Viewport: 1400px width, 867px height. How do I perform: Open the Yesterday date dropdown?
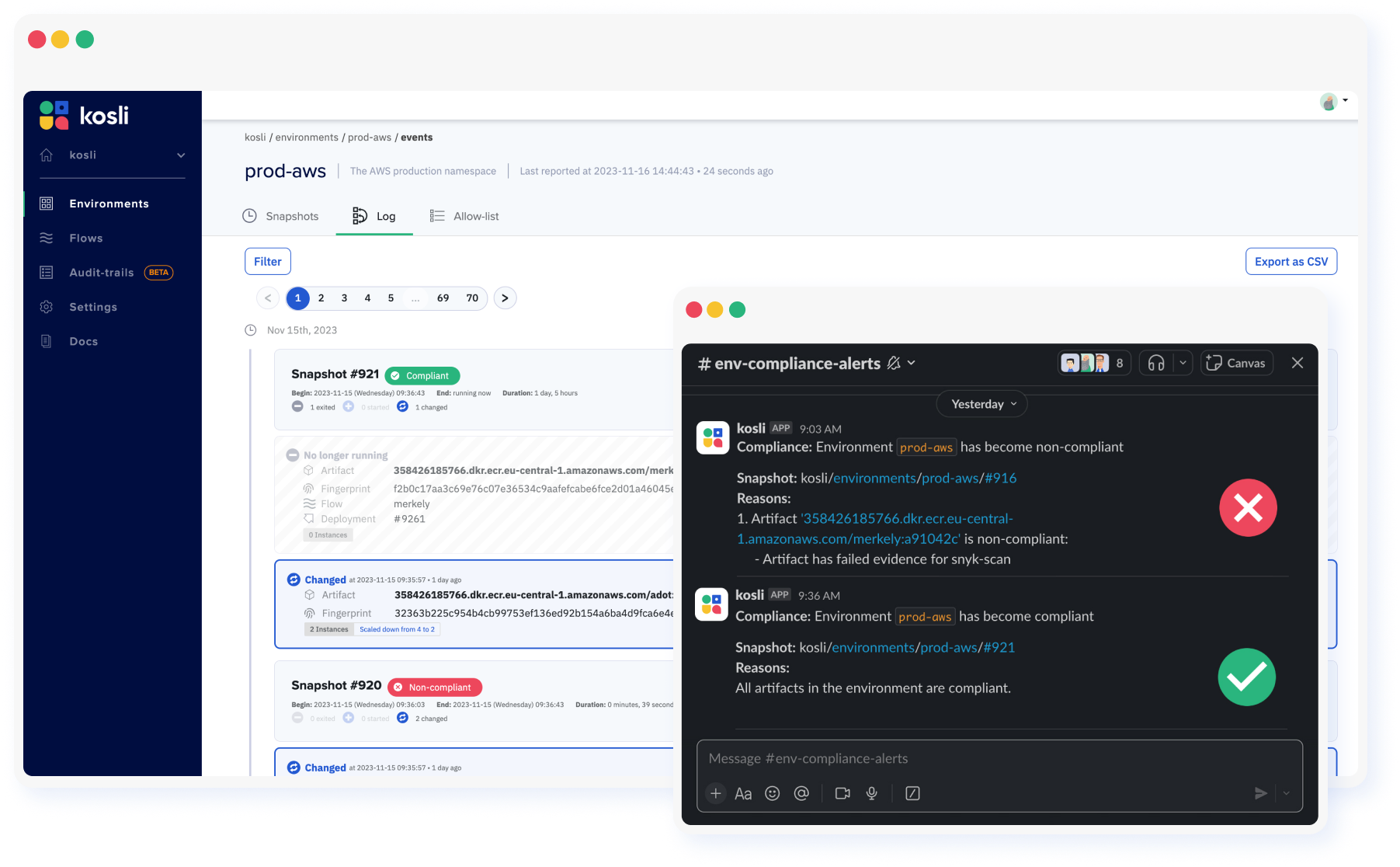982,404
